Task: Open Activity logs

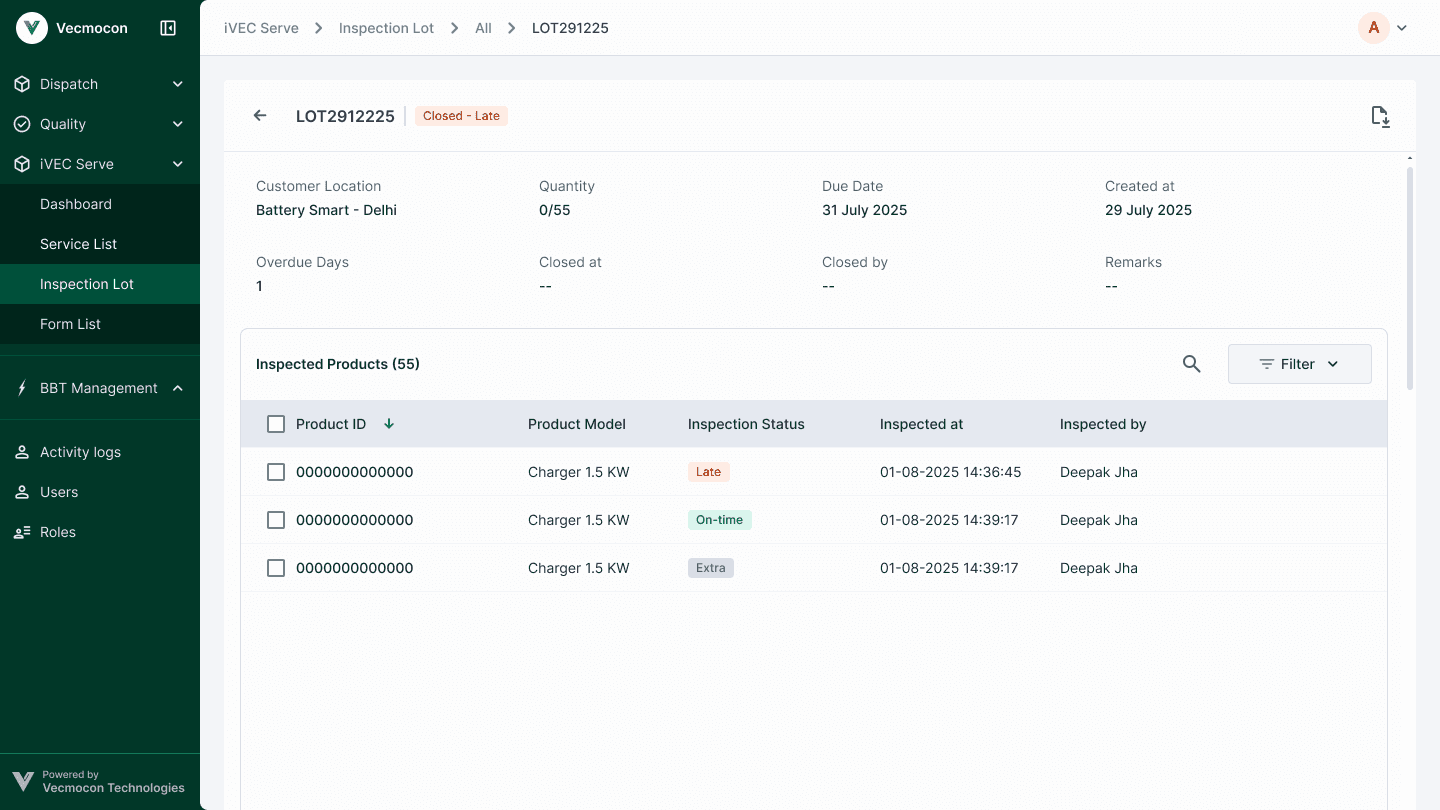Action: click(100, 452)
